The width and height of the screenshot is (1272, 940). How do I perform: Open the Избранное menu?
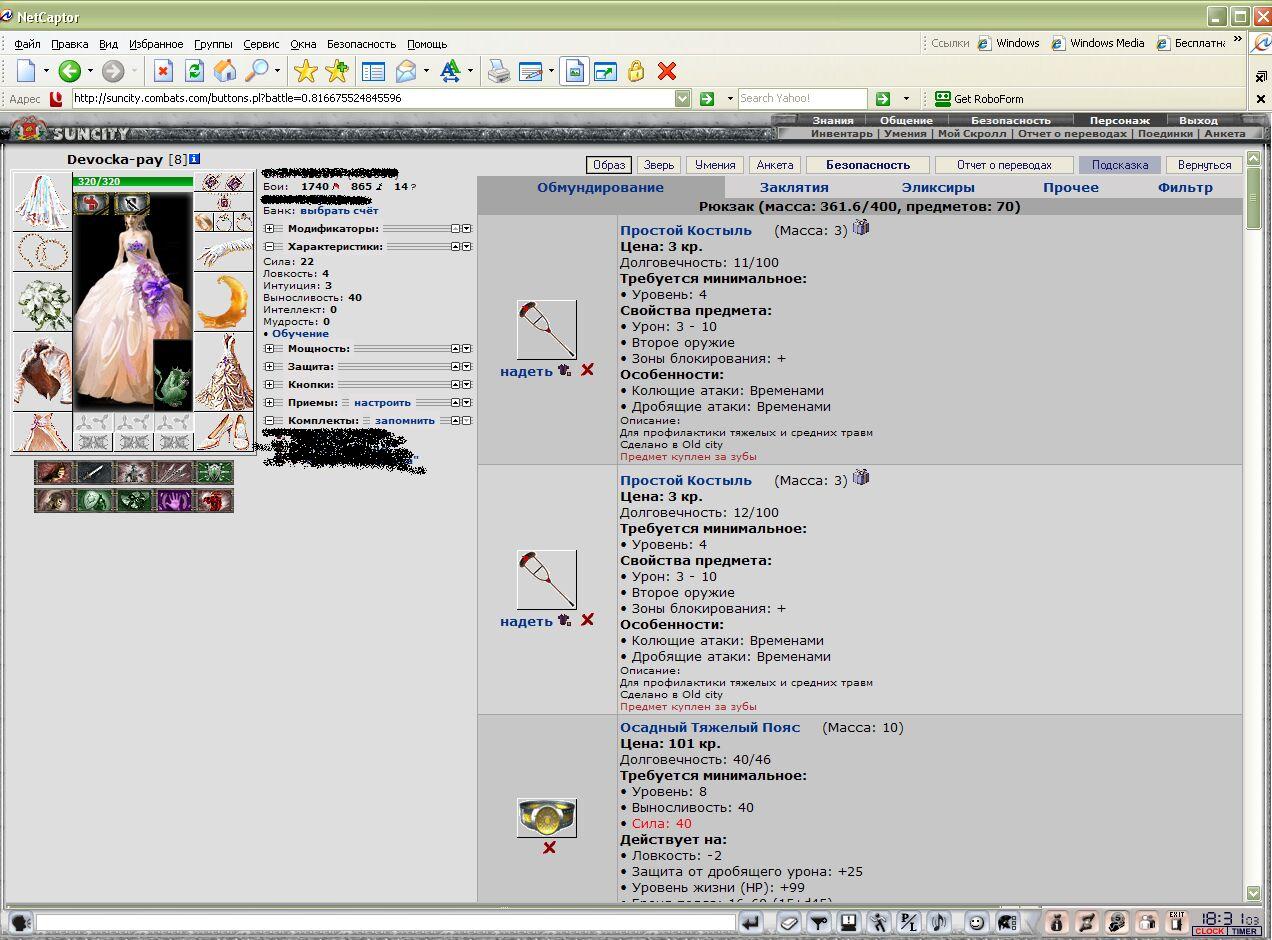[x=156, y=44]
